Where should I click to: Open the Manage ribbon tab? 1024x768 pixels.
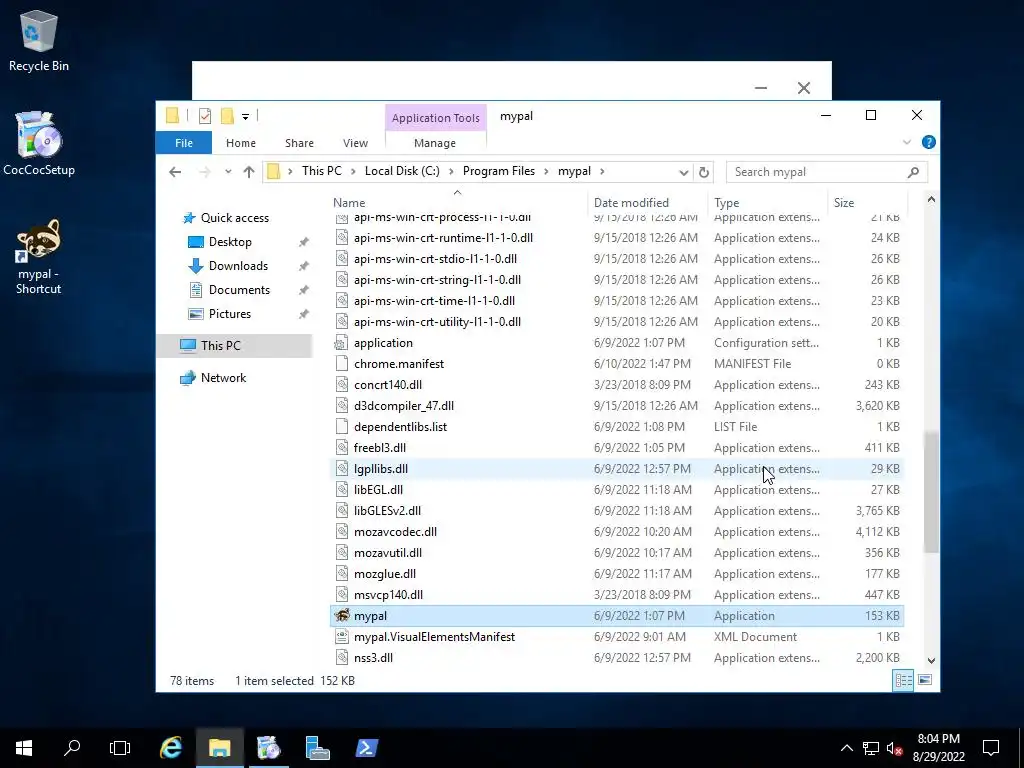click(435, 143)
